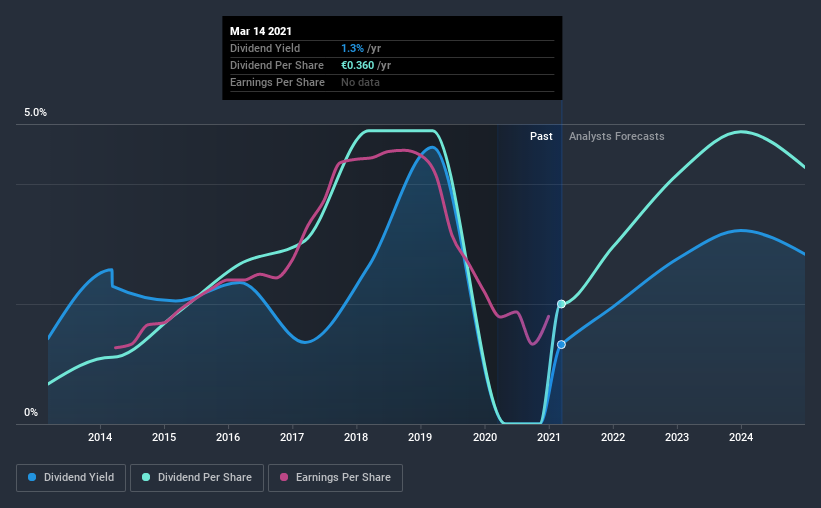Click the 2015 x-axis label
Screen dimensions: 821x508
164,437
